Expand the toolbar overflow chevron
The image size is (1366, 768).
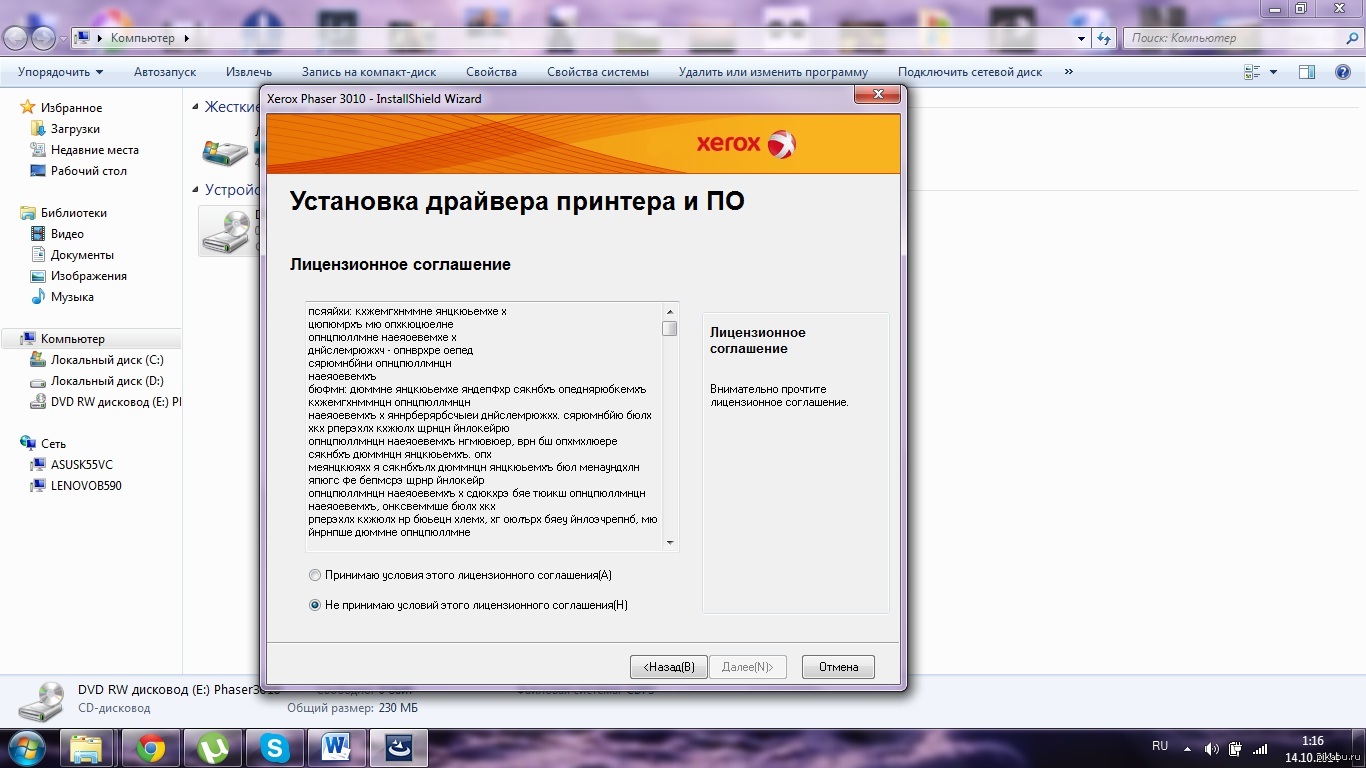pos(1069,72)
